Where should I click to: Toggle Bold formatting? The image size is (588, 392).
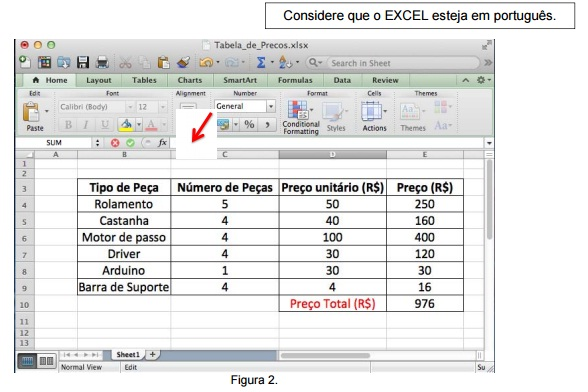click(68, 125)
